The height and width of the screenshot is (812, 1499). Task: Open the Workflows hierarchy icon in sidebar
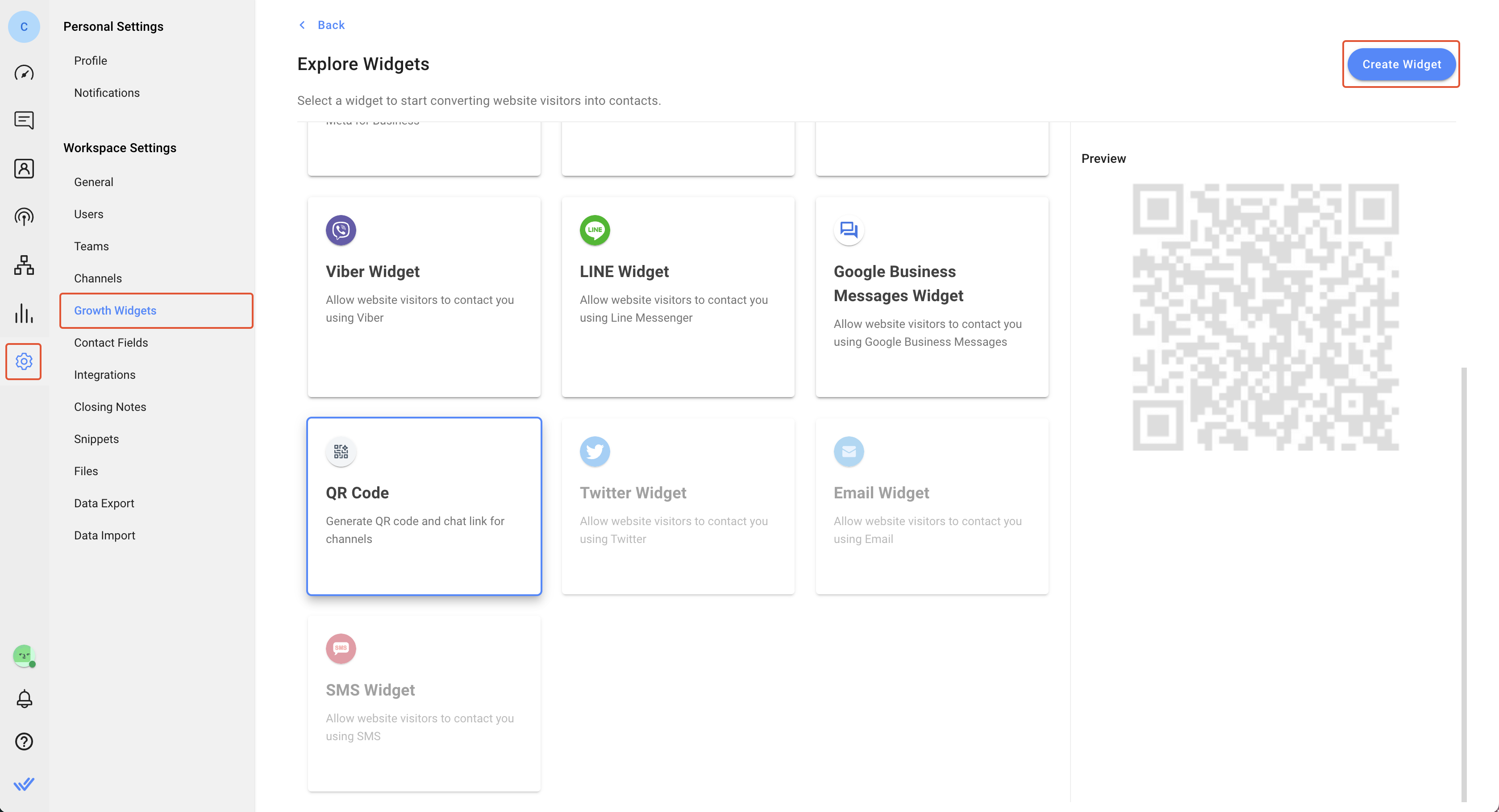click(24, 265)
